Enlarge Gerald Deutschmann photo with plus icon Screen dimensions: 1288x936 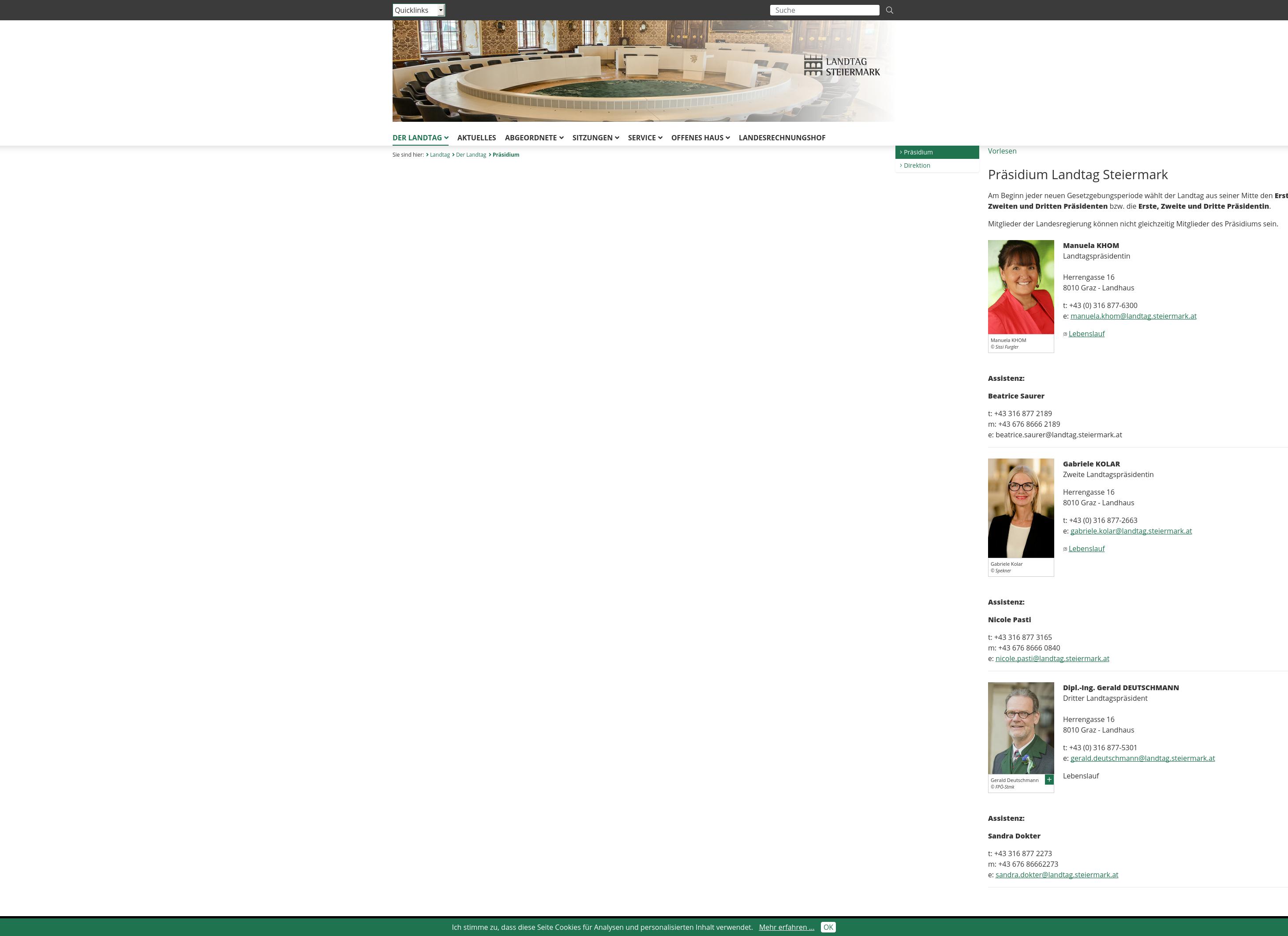pyautogui.click(x=1049, y=779)
